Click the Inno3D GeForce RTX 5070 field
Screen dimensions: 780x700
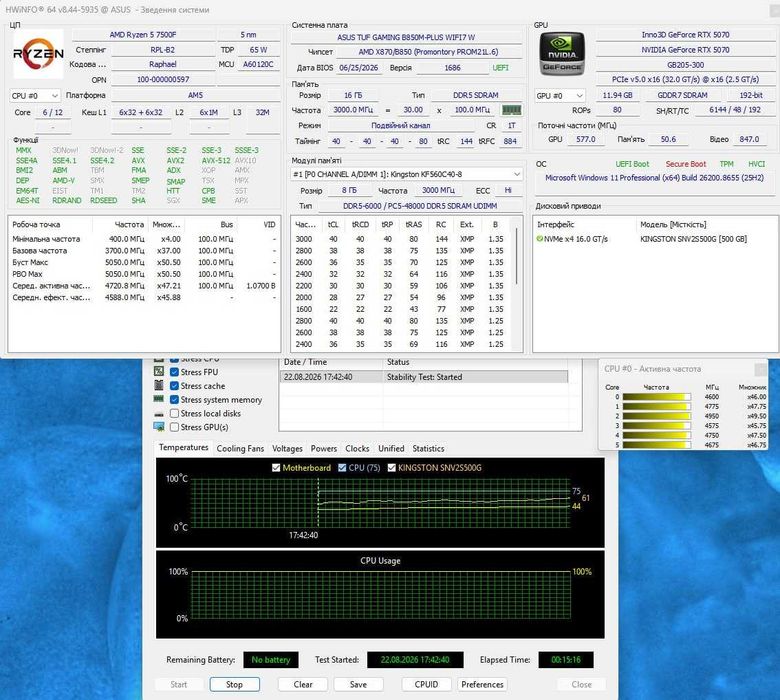coord(685,35)
